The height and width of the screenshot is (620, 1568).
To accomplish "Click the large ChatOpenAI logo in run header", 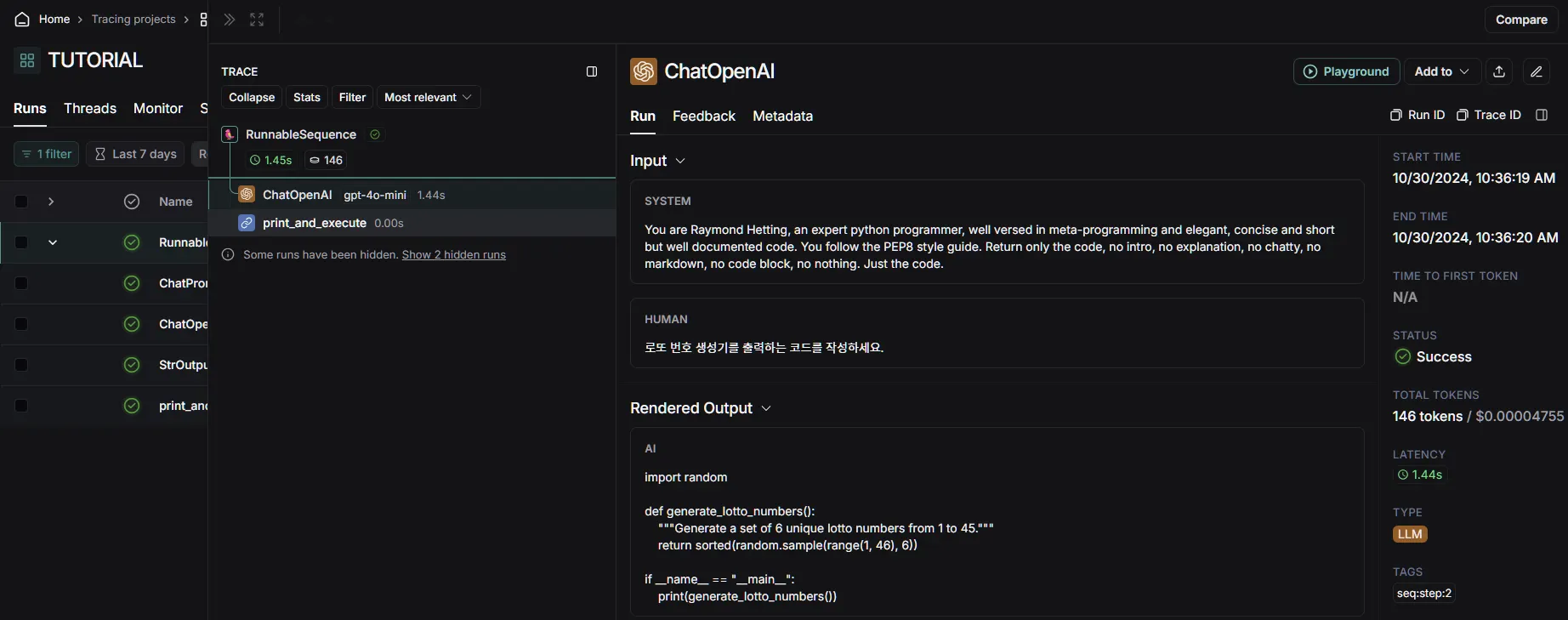I will click(x=644, y=71).
